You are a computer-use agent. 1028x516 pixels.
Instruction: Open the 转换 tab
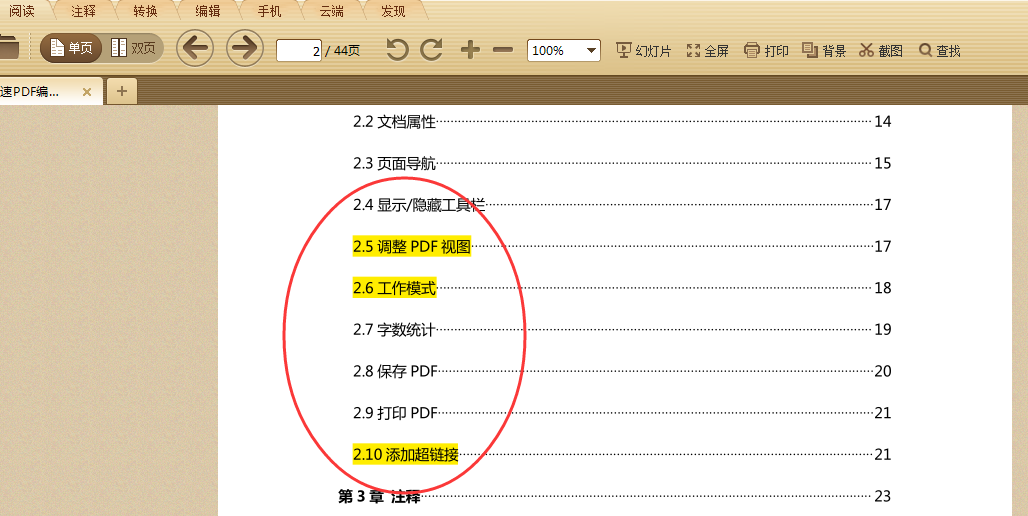(145, 11)
